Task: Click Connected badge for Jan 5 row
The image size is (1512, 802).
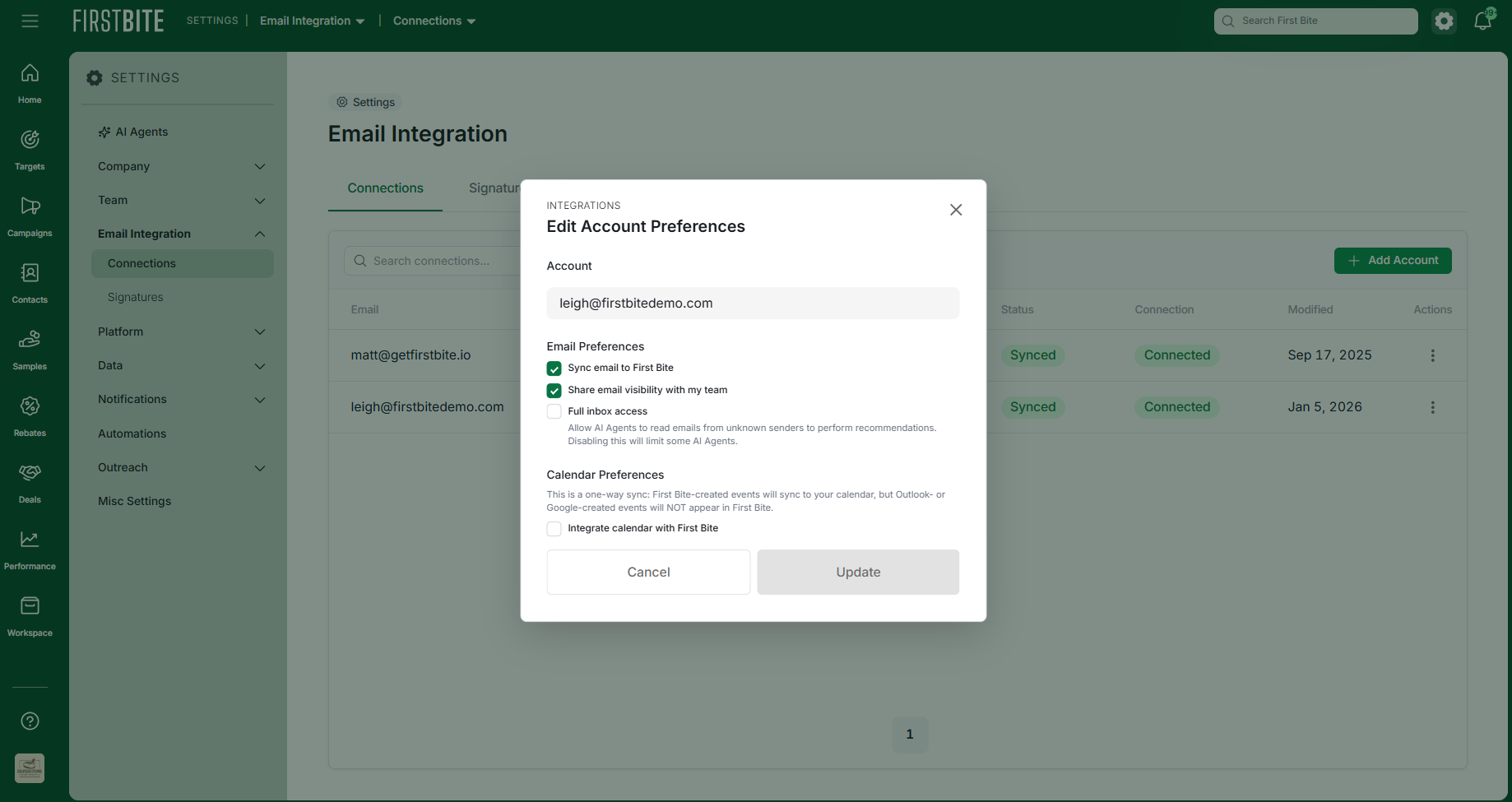Action: pyautogui.click(x=1177, y=407)
